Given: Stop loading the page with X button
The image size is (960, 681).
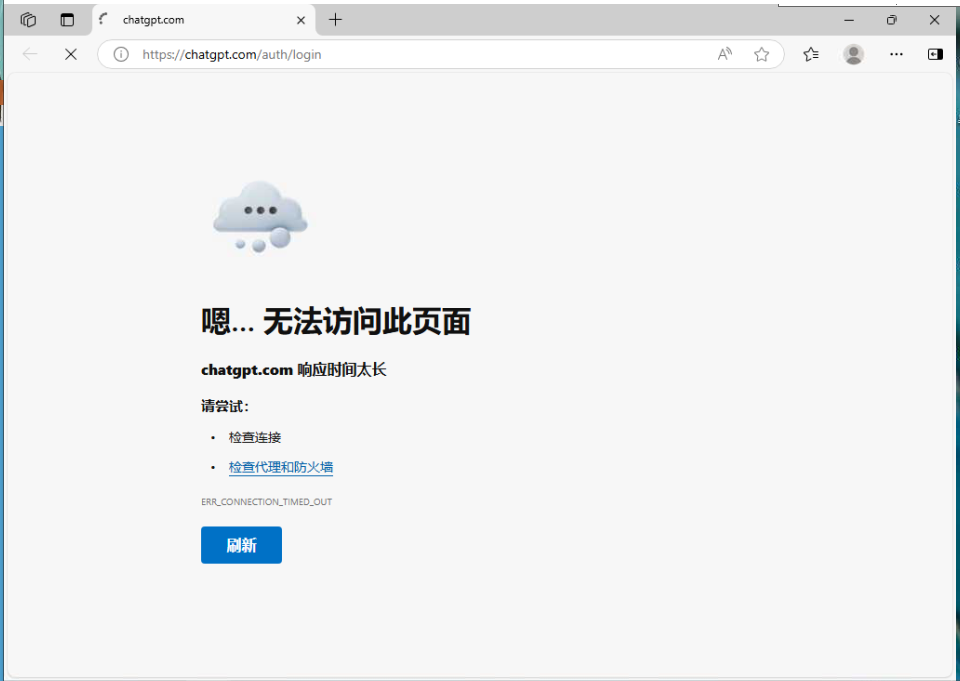Looking at the screenshot, I should [71, 55].
